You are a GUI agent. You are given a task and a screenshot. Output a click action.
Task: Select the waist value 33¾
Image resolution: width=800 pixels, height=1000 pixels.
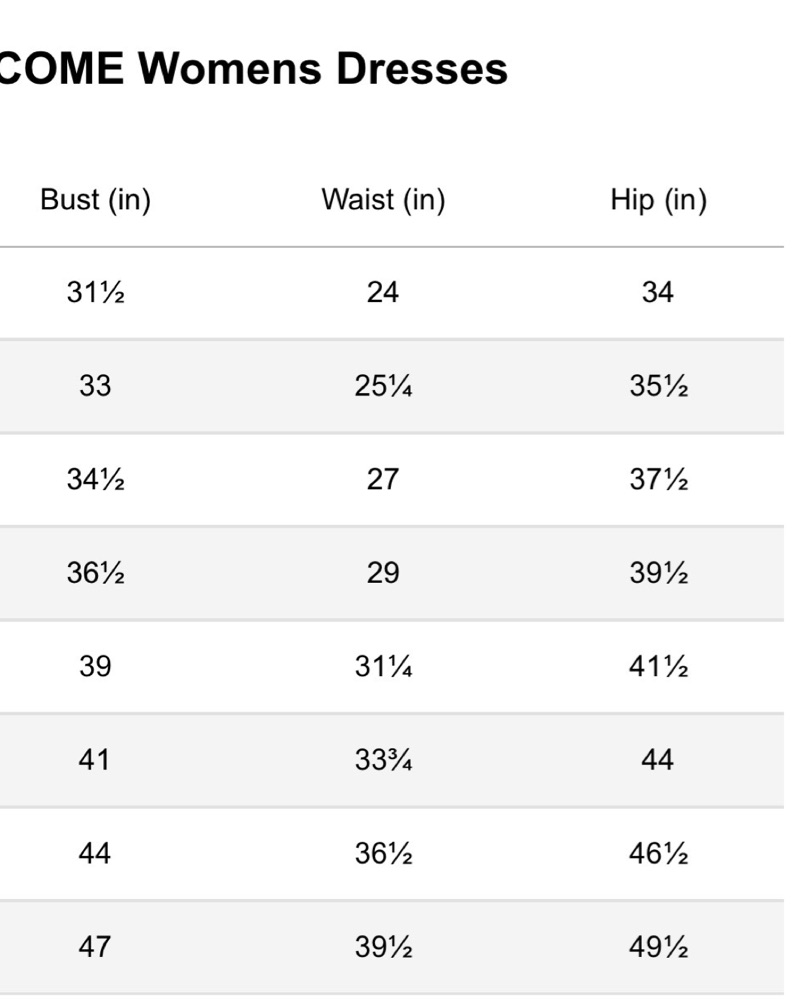[x=383, y=760]
